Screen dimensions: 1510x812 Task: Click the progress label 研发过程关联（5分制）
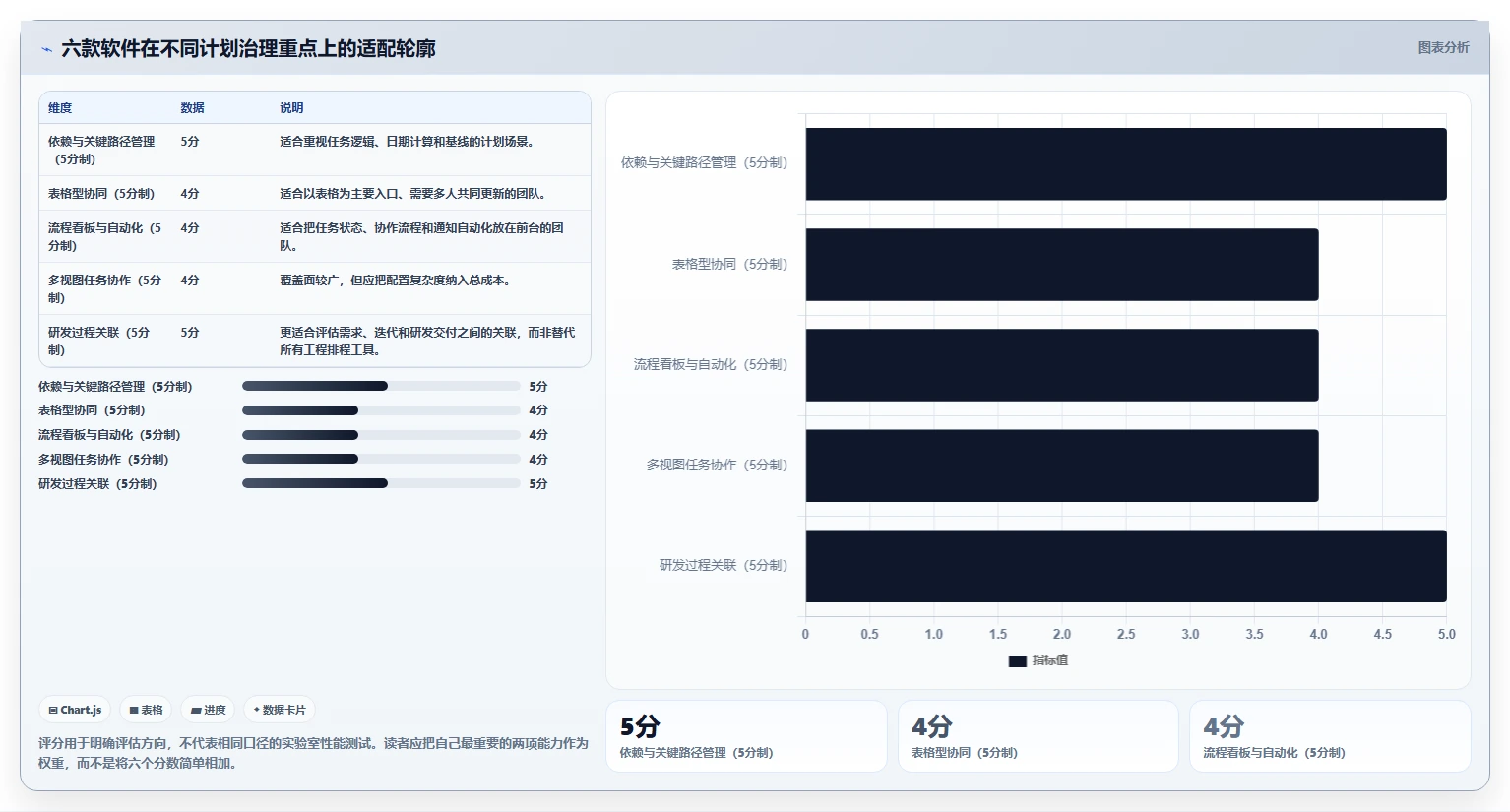click(97, 484)
